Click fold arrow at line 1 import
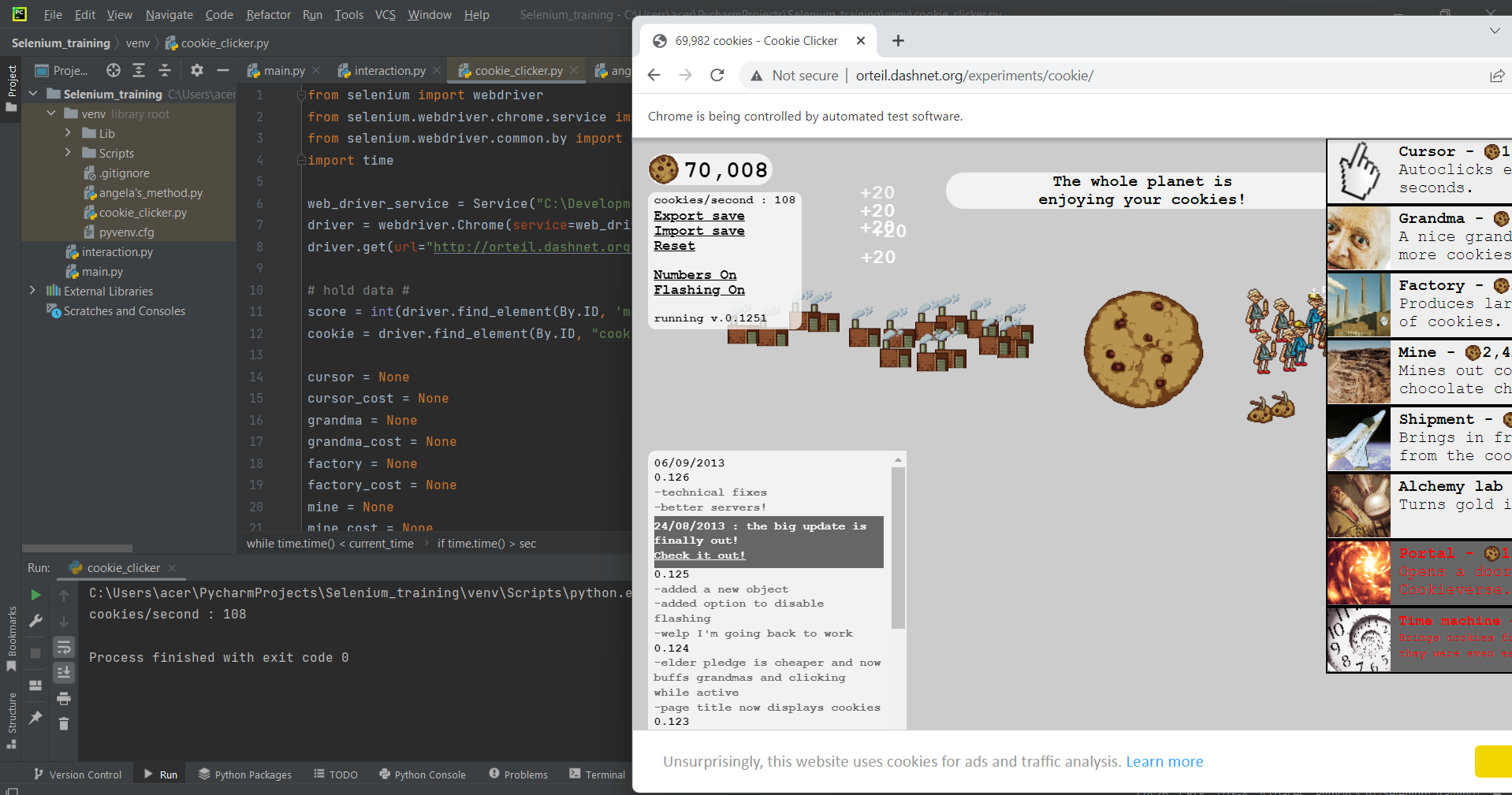Image resolution: width=1512 pixels, height=795 pixels. pos(300,95)
